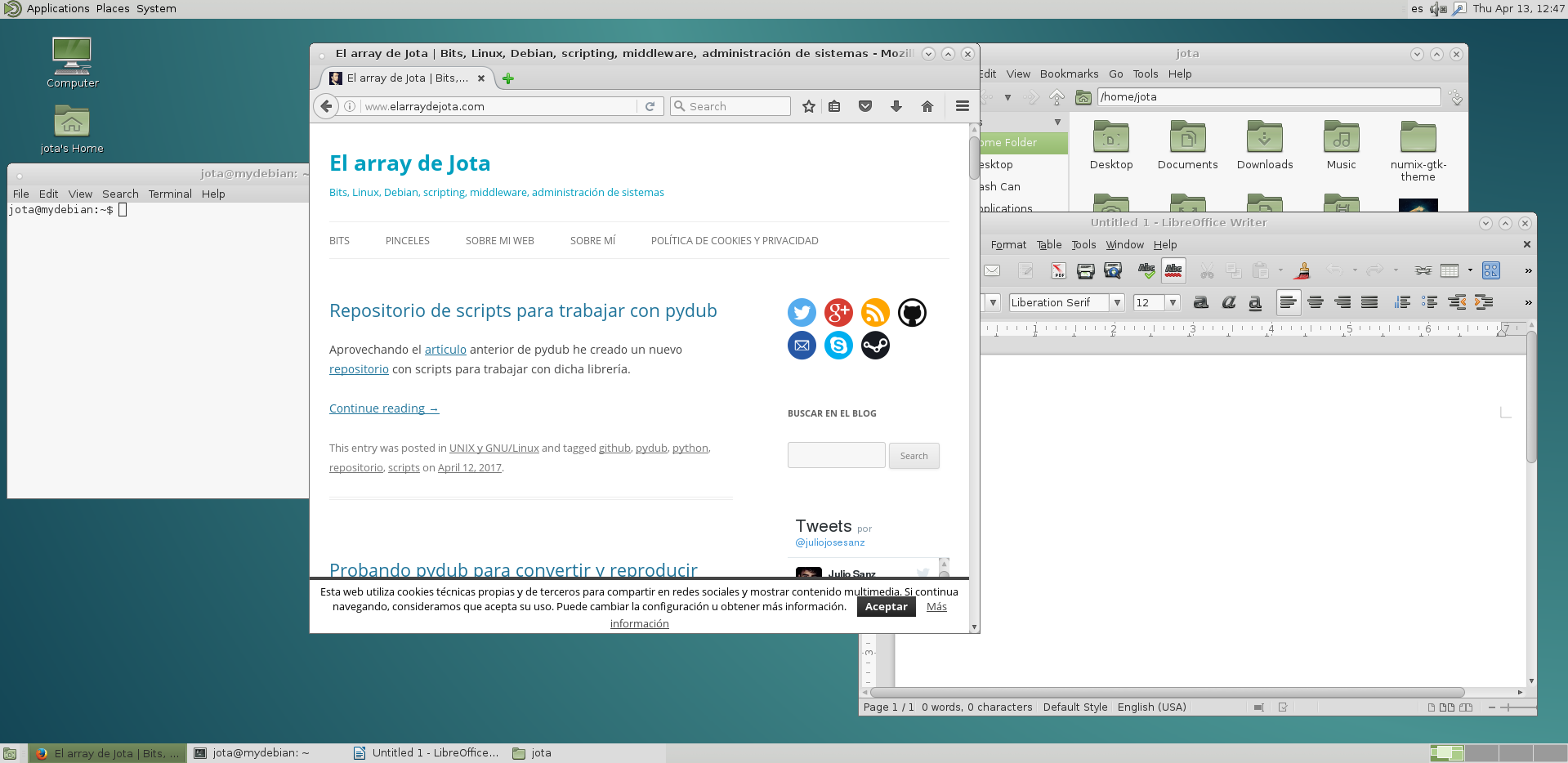Viewport: 1568px width, 763px height.
Task: Open the file manager sidebar selector dropdown
Action: (1057, 122)
